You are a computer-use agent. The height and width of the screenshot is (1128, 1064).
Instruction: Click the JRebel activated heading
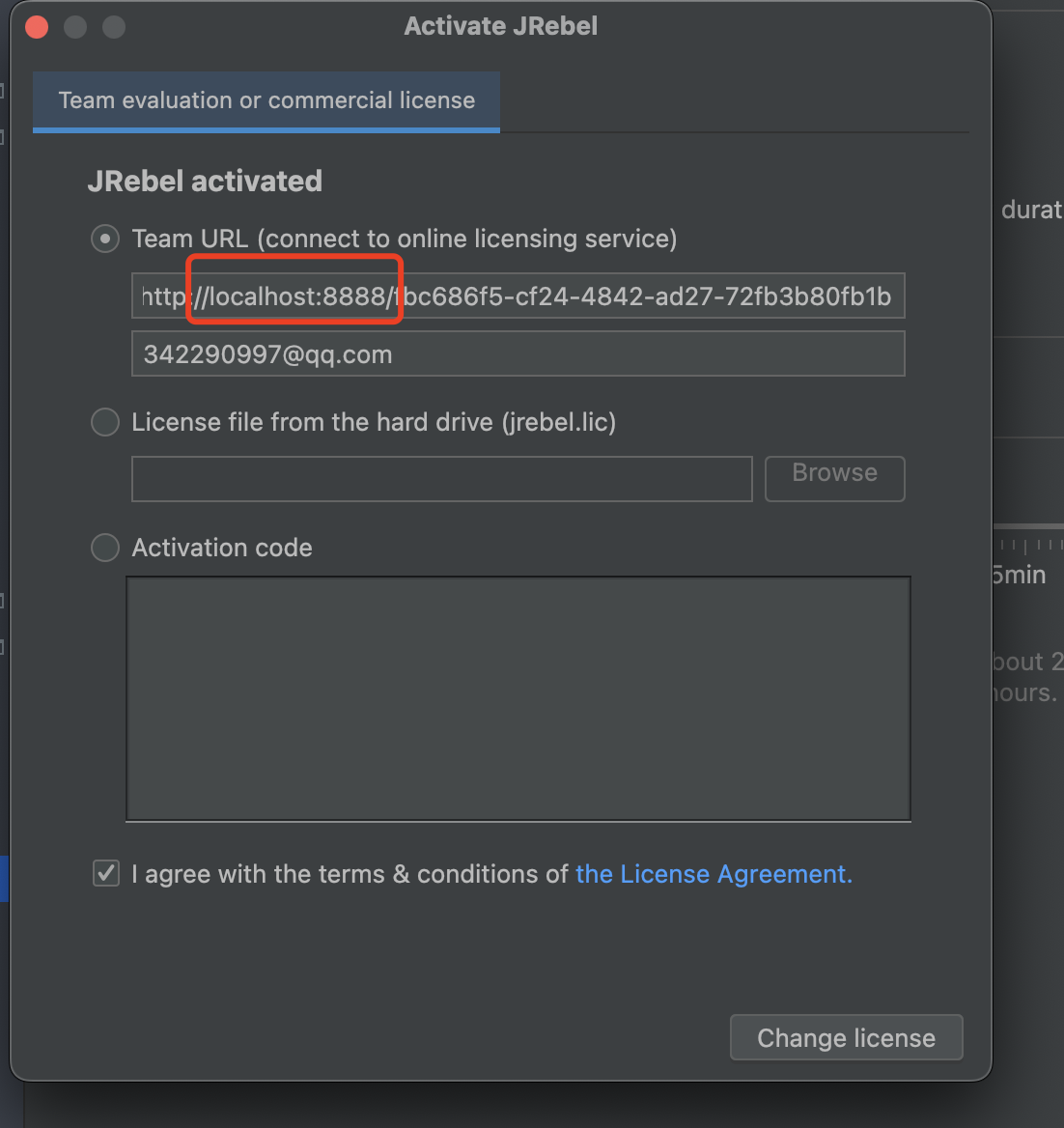tap(205, 182)
